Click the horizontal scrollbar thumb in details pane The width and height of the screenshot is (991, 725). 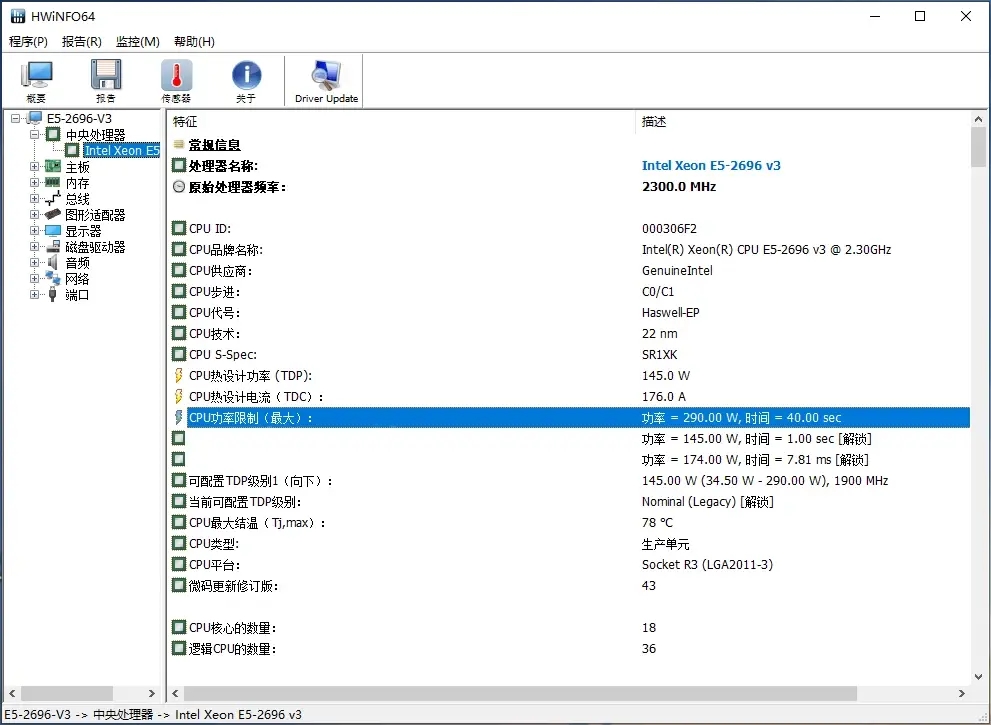tap(520, 693)
